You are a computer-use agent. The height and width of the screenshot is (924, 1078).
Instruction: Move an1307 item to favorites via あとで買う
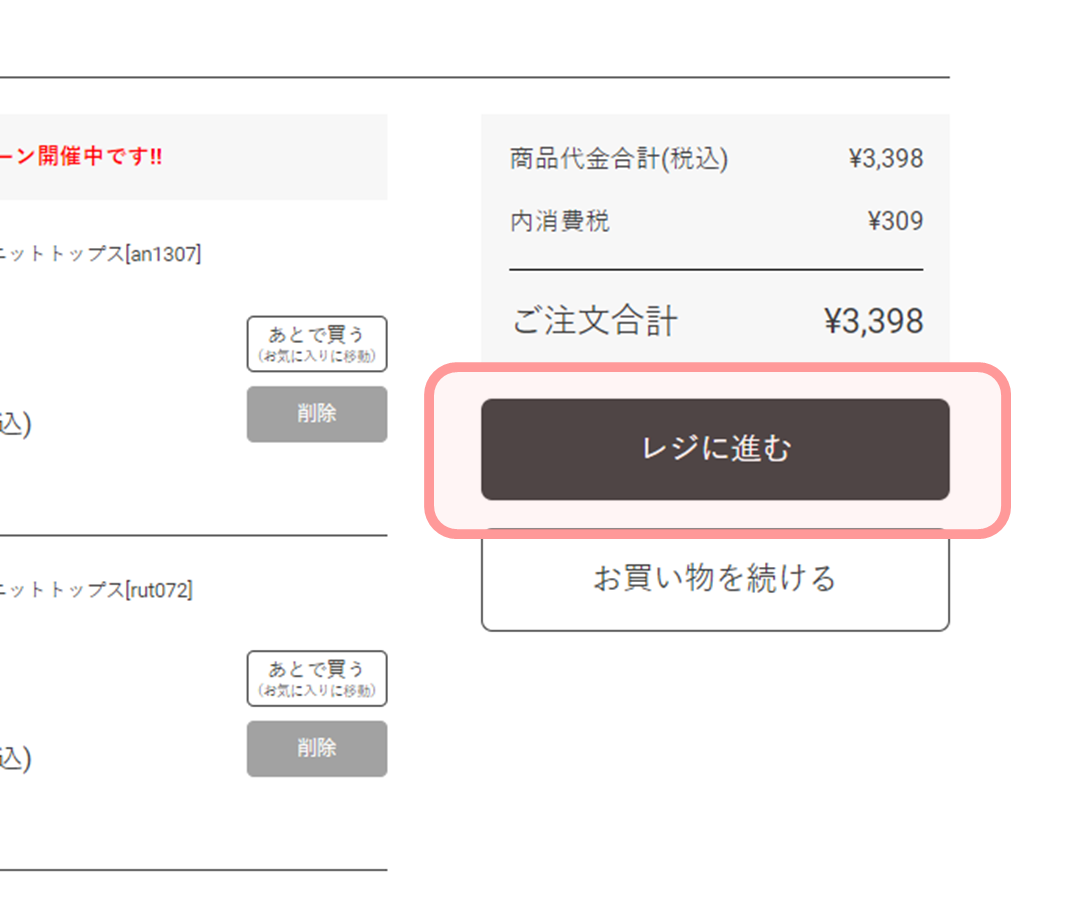point(317,344)
